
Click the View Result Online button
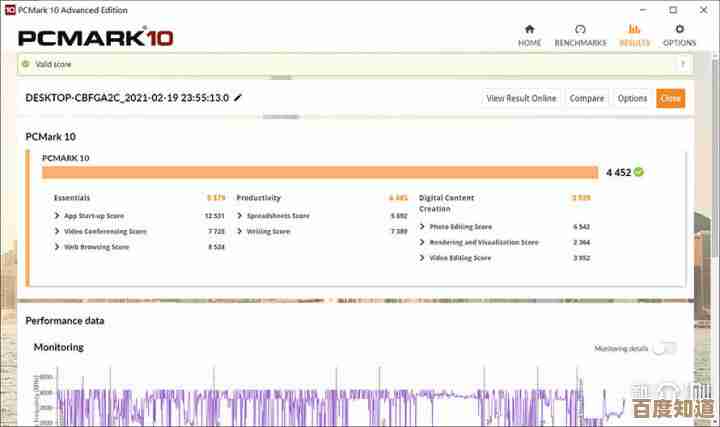point(521,98)
